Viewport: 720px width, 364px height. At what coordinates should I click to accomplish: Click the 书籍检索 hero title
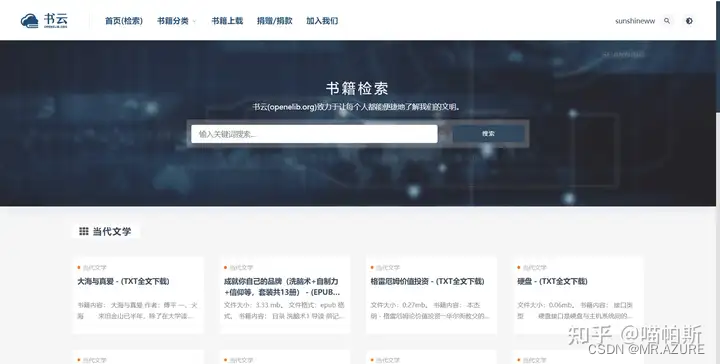[357, 89]
